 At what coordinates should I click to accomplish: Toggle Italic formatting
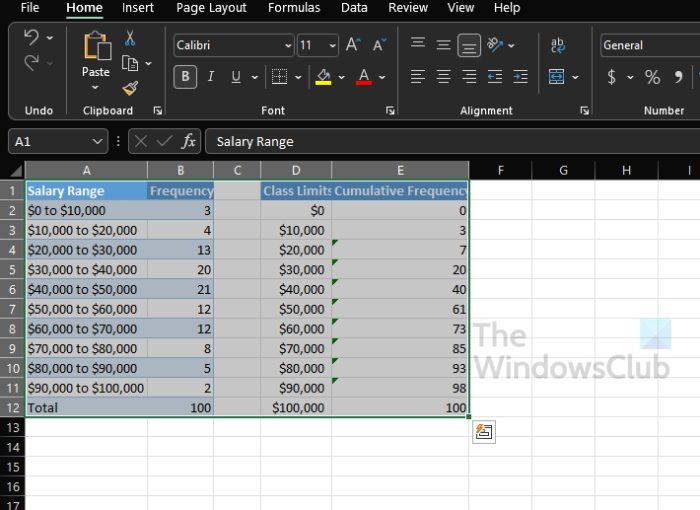tap(211, 77)
